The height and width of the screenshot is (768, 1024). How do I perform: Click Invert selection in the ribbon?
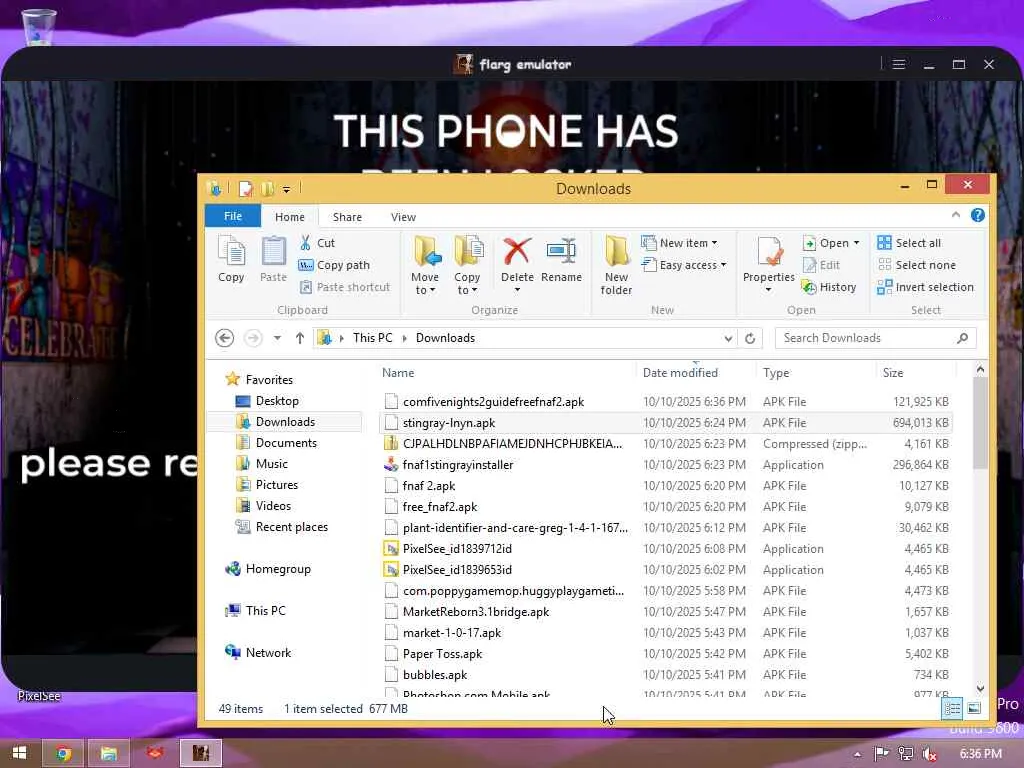[x=925, y=287]
